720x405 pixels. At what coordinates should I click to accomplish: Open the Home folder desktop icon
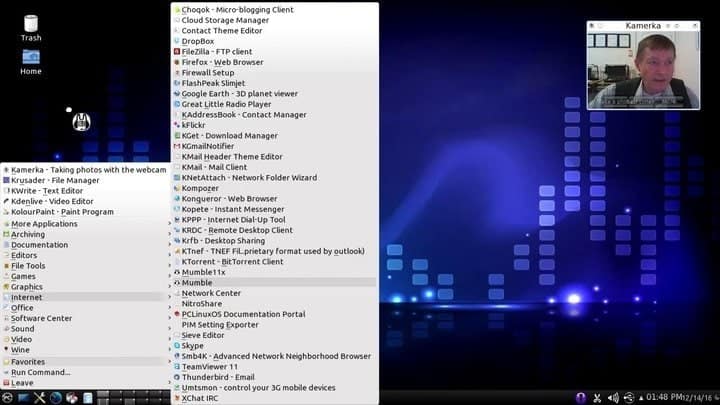tap(31, 62)
